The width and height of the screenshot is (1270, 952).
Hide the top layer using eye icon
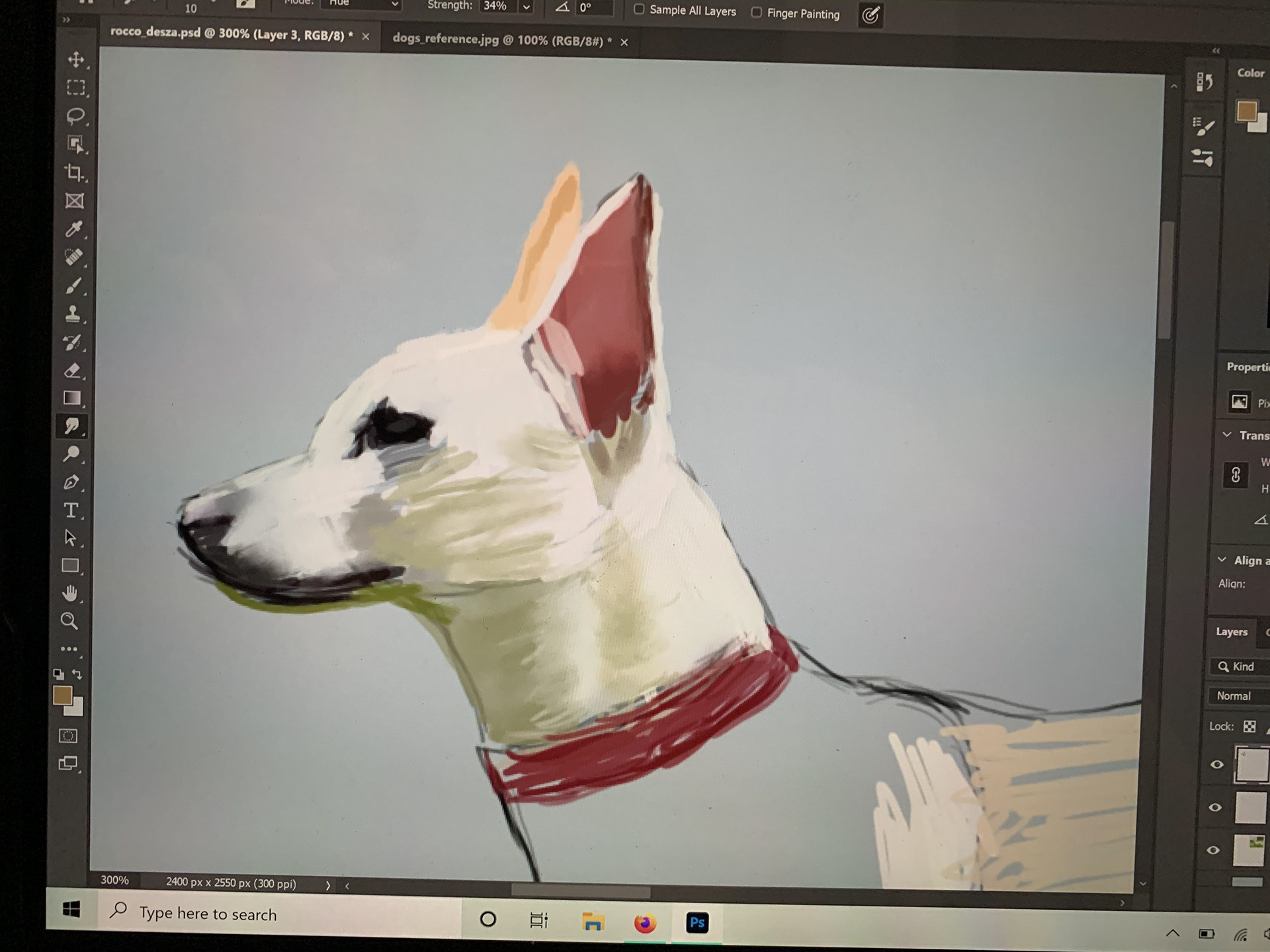(x=1216, y=764)
